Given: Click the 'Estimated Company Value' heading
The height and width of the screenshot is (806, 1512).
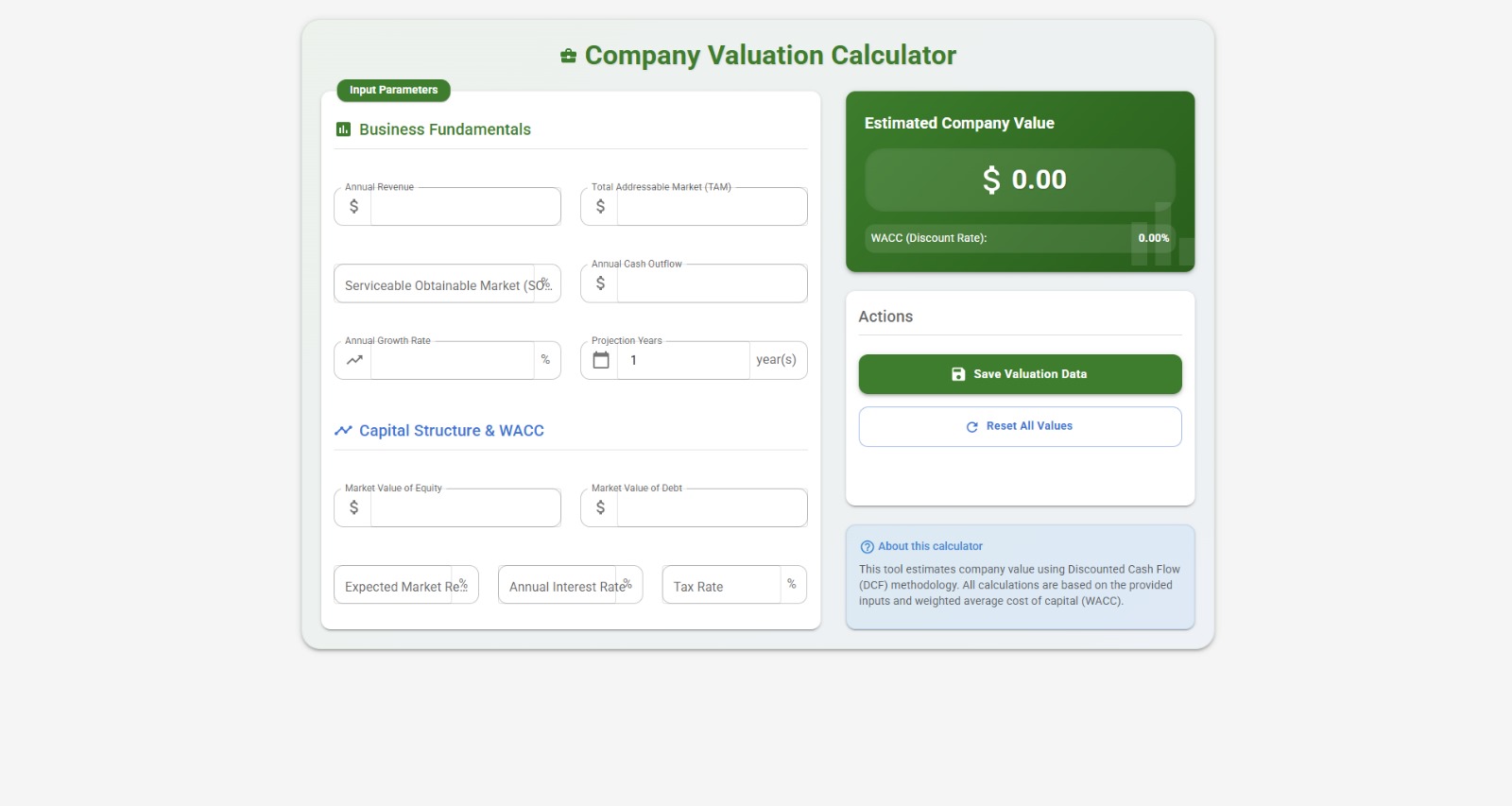Looking at the screenshot, I should point(959,123).
